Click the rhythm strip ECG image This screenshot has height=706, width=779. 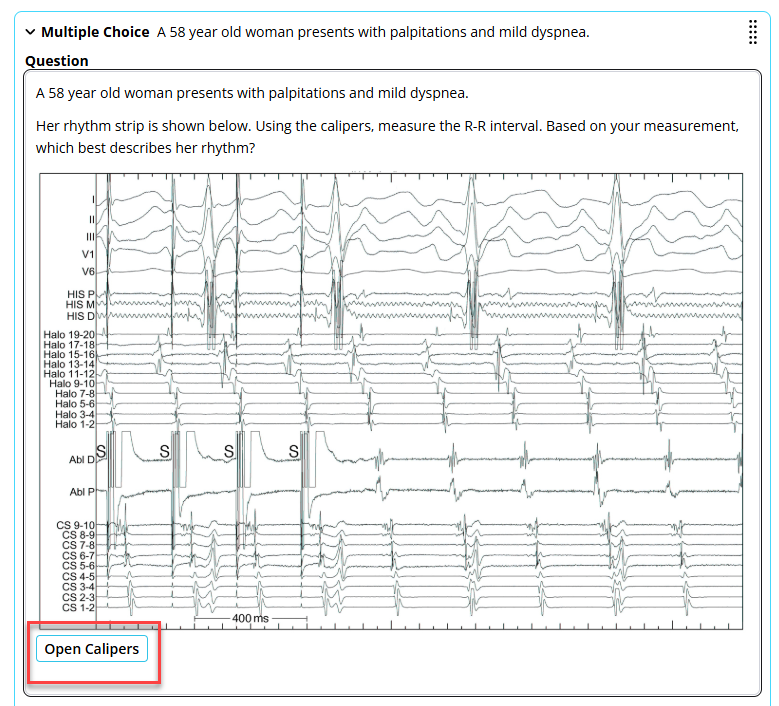(x=391, y=401)
